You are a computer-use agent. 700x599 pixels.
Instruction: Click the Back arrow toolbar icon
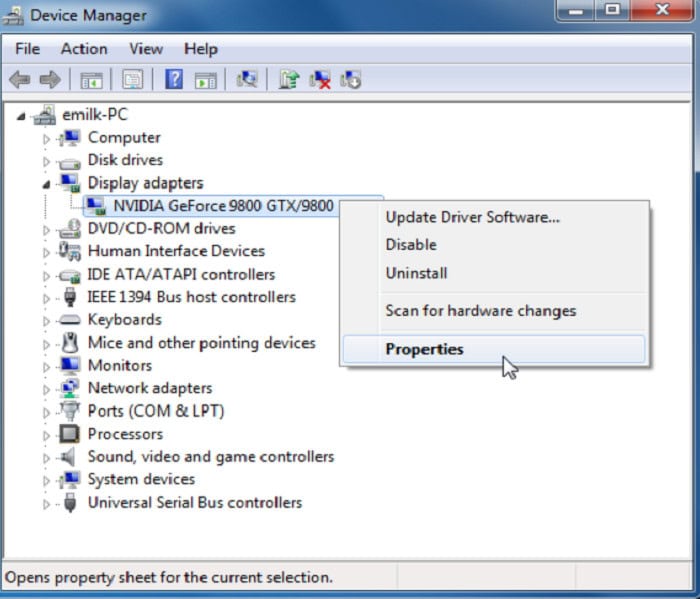click(20, 80)
